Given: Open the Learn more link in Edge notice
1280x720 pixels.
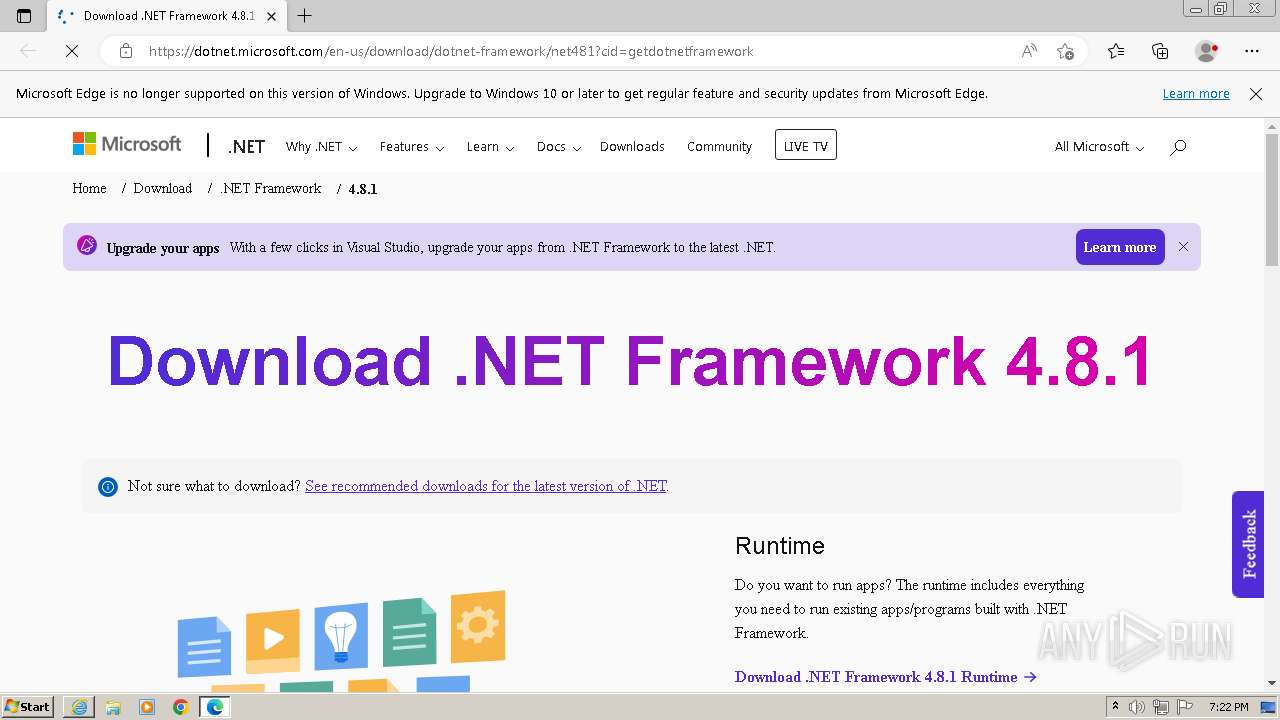Looking at the screenshot, I should (1196, 93).
